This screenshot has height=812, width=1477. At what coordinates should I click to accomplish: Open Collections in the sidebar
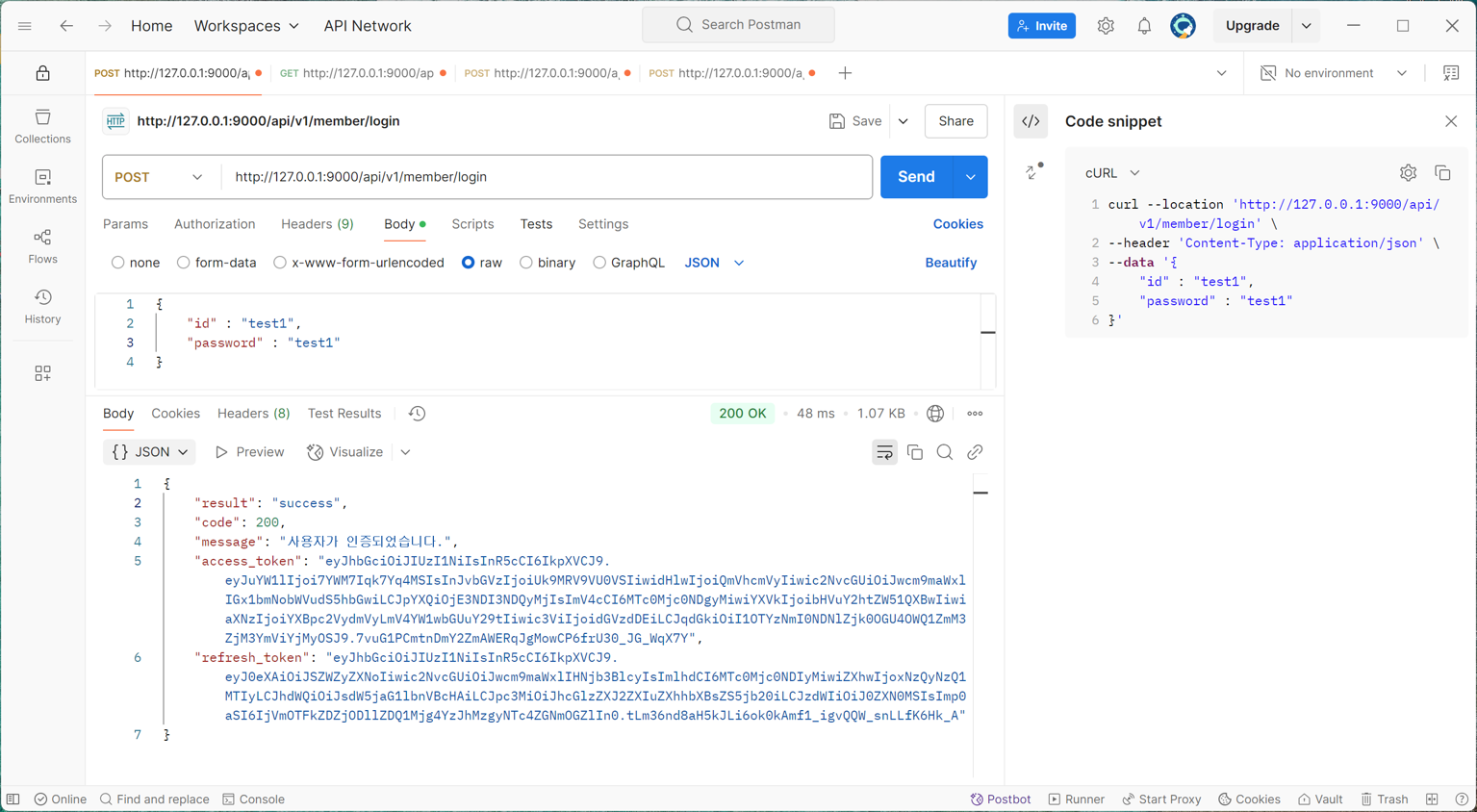click(42, 126)
